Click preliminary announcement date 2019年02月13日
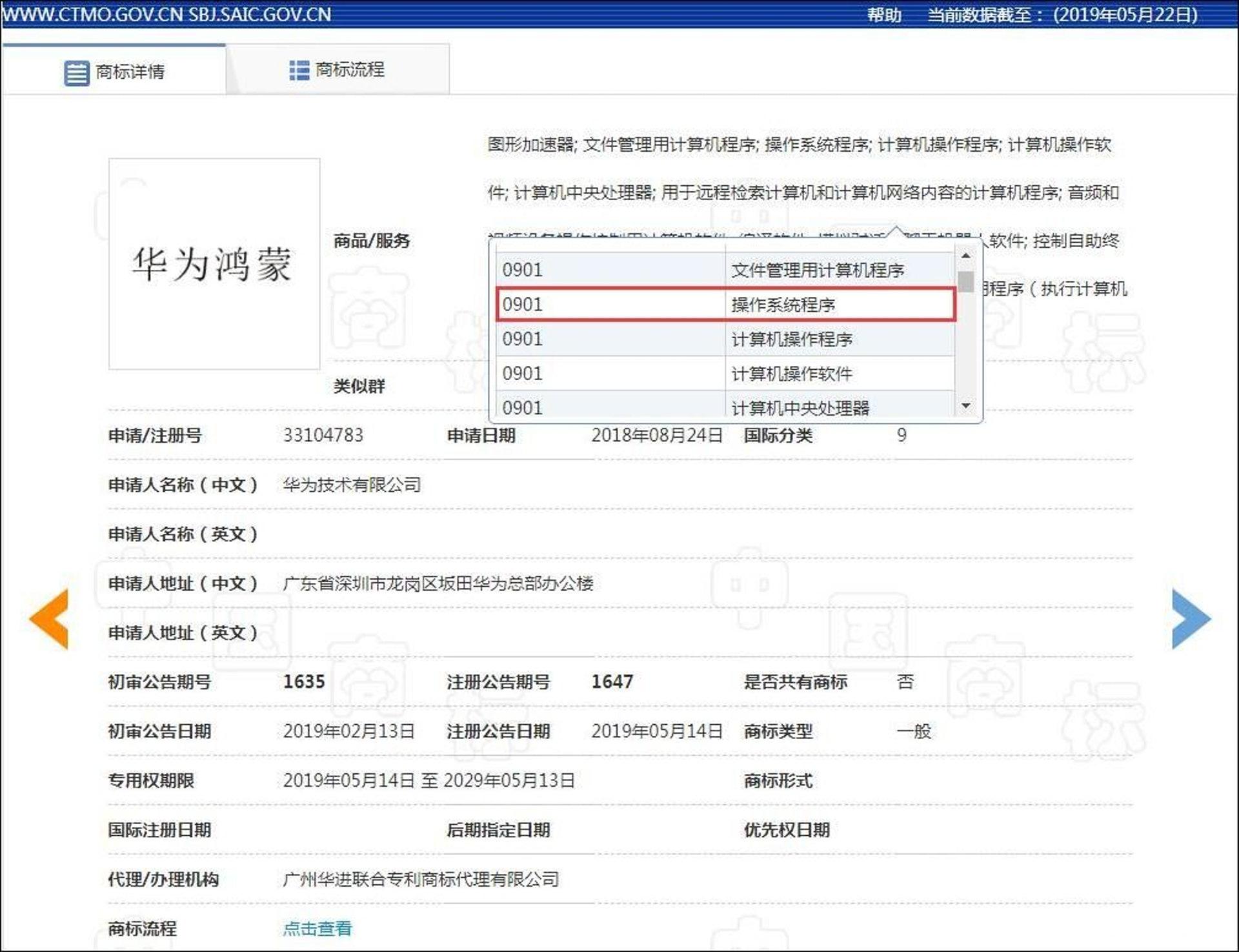 [349, 731]
